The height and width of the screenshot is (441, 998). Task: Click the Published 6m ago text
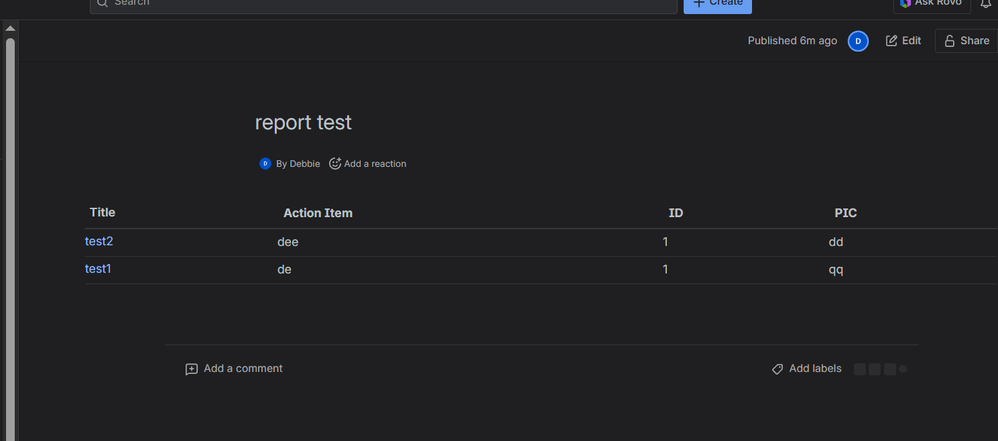[x=792, y=41]
